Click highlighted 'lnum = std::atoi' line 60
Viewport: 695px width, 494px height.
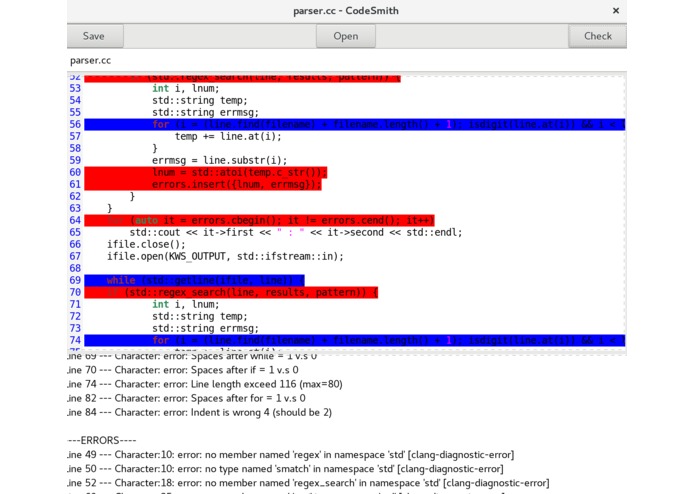206,172
